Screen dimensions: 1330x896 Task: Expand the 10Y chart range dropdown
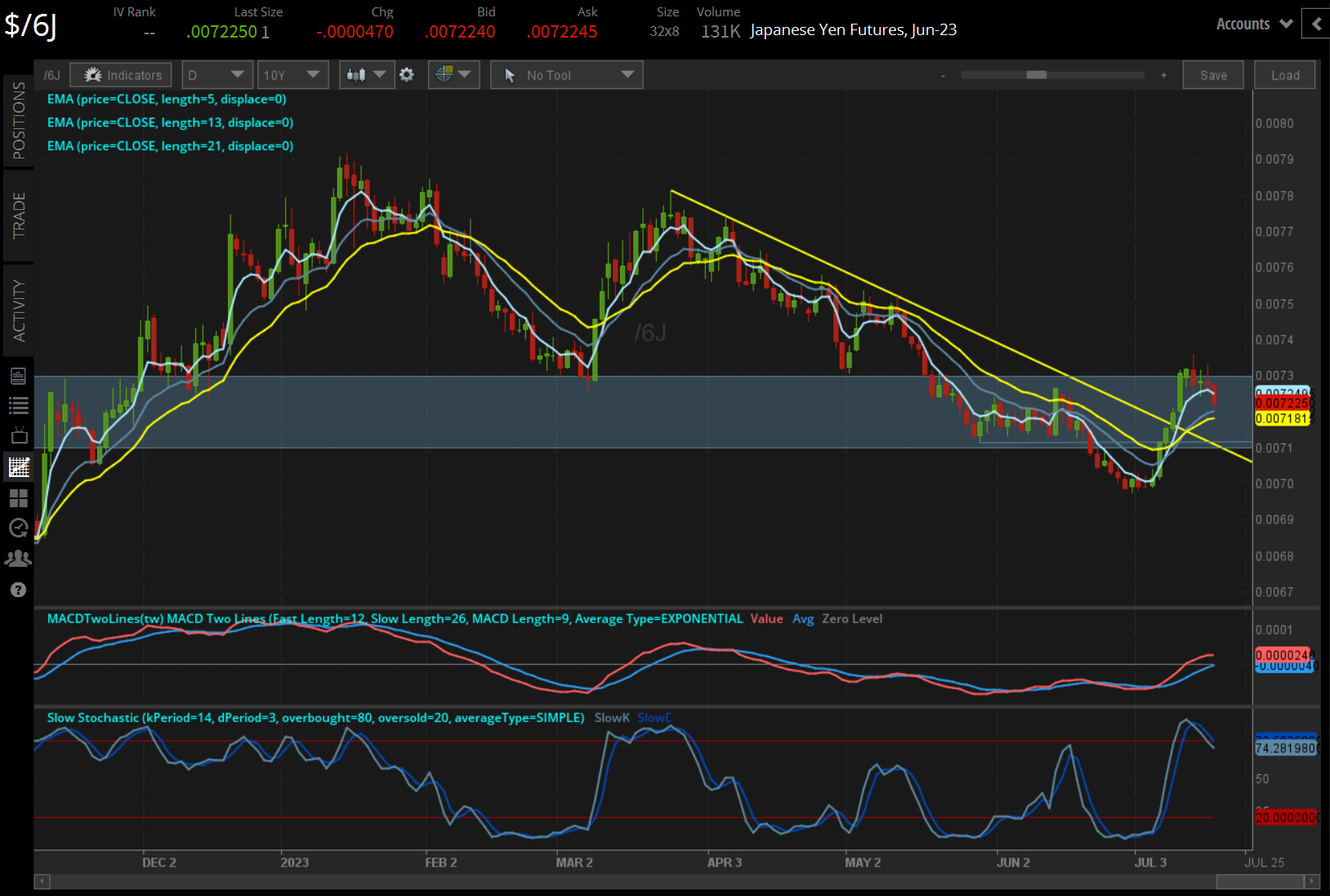click(292, 74)
